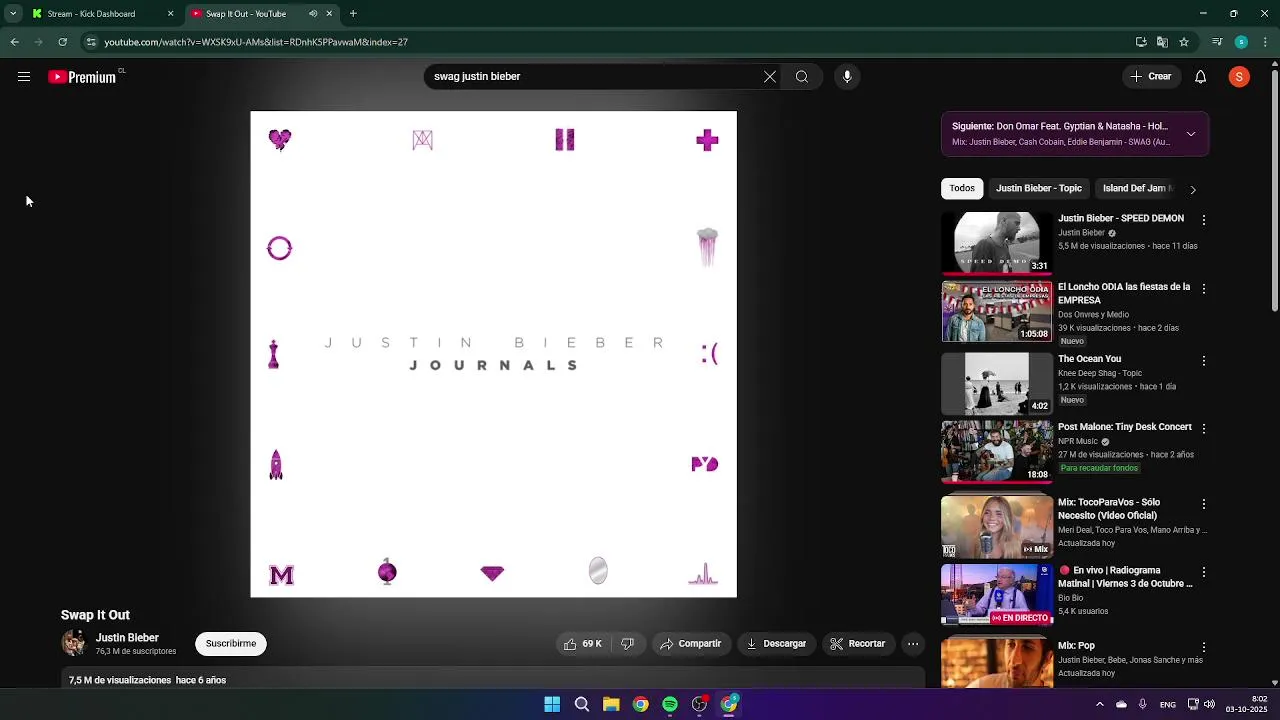Screen dimensions: 1280x720
Task: Open Justin Bieber channel avatar
Action: tap(74, 643)
